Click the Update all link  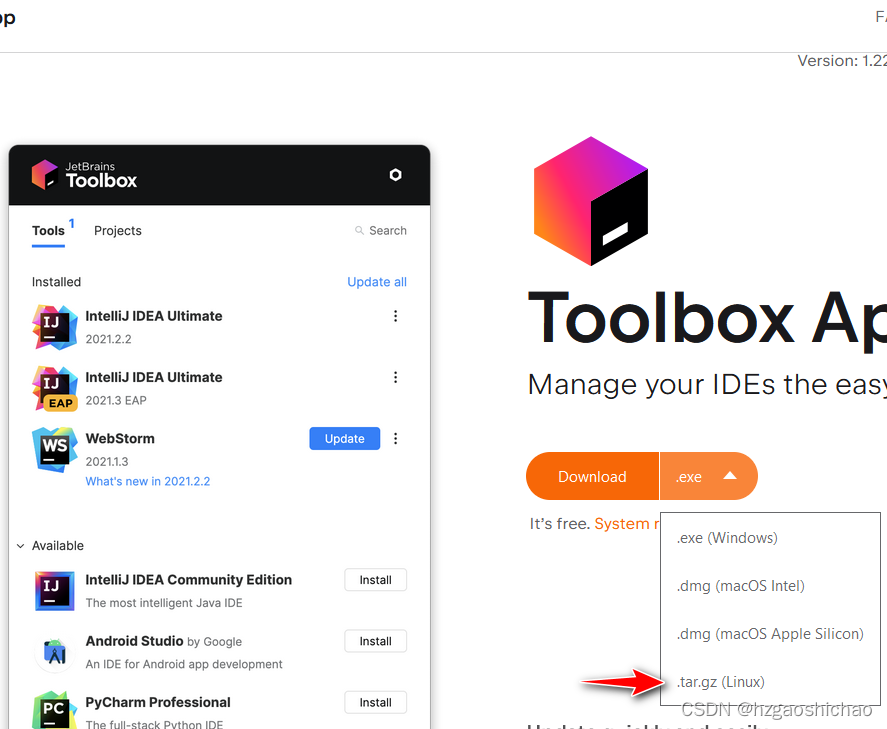point(377,282)
